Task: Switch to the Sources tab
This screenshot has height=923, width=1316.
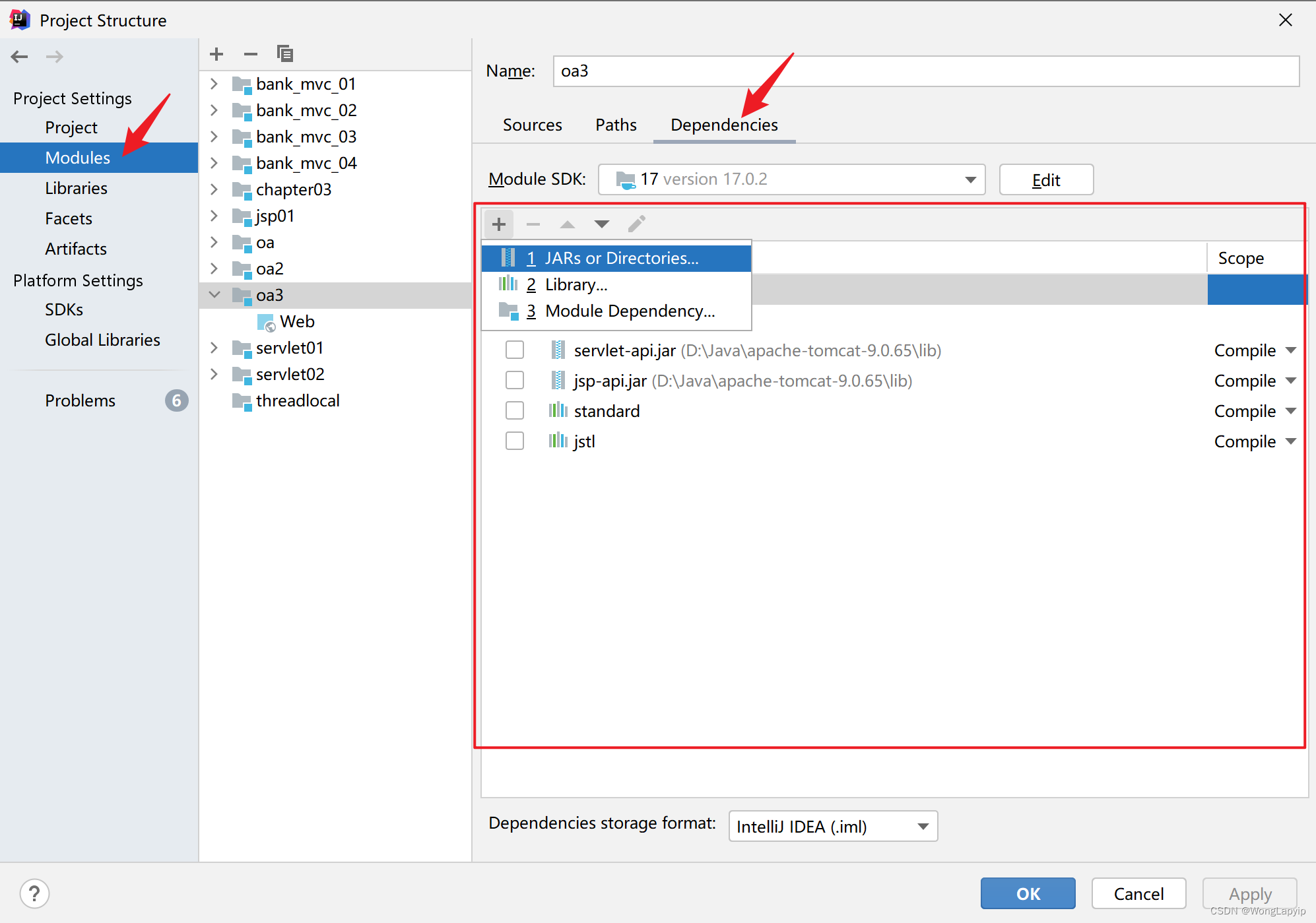Action: pos(532,125)
